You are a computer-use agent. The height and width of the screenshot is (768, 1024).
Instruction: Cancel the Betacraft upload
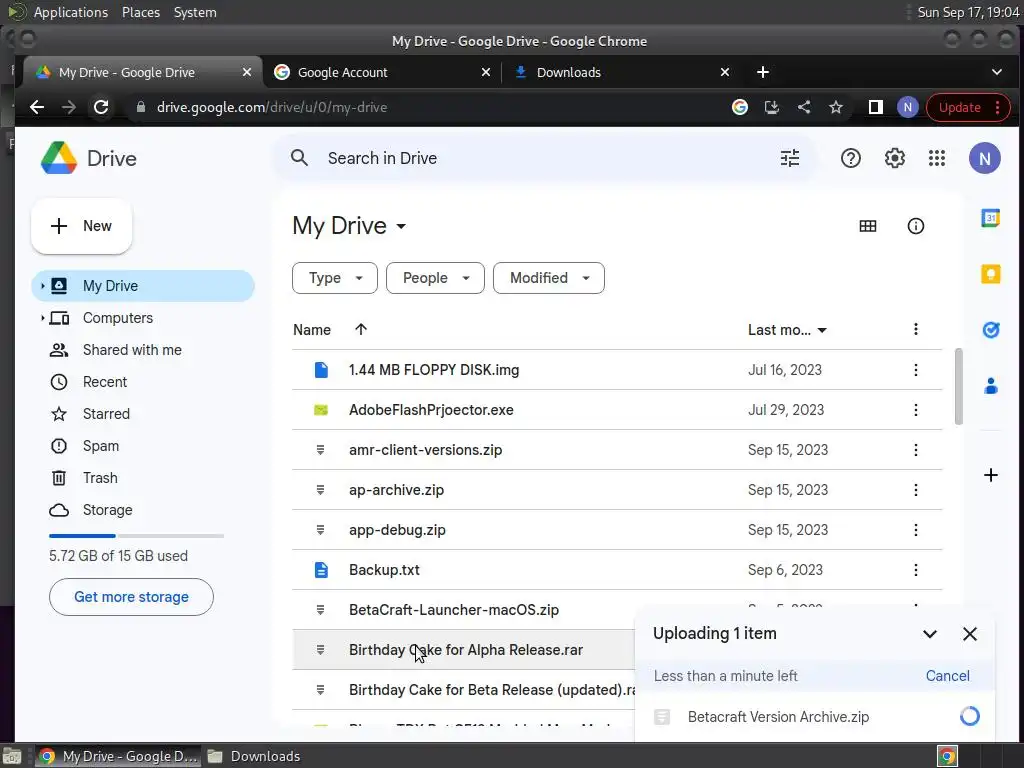(947, 676)
